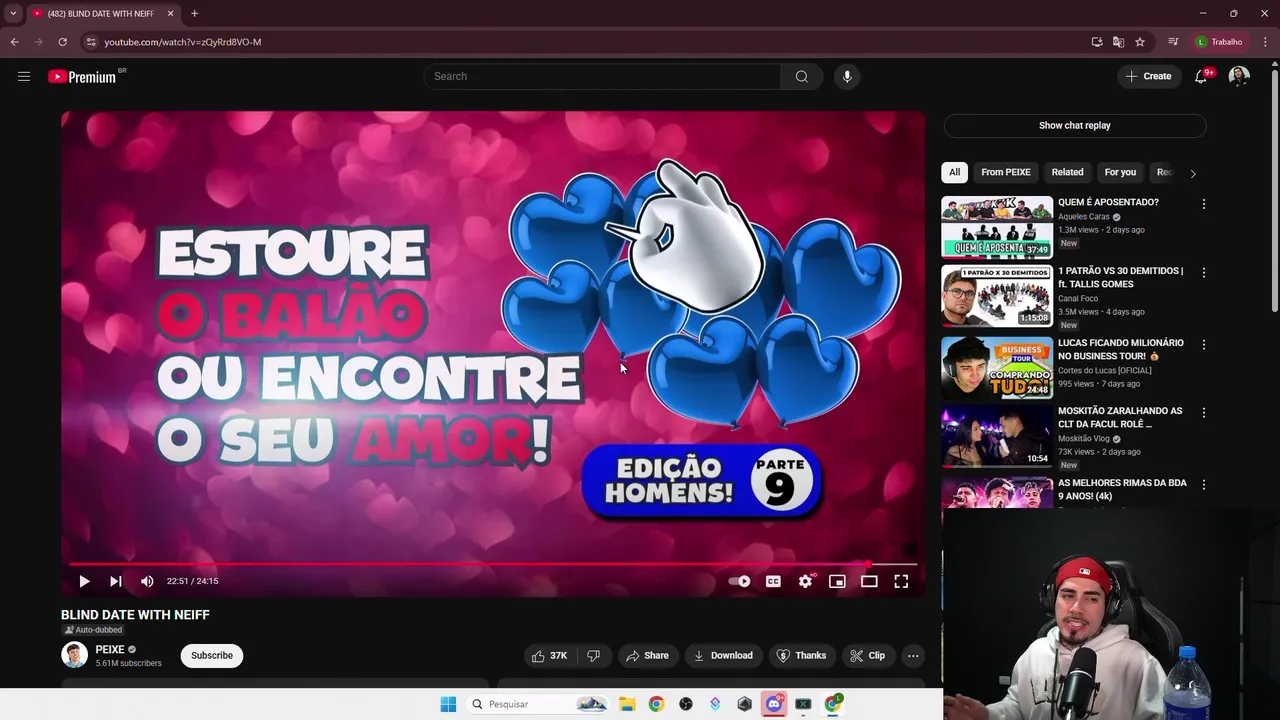Viewport: 1280px width, 720px height.
Task: Install app icon in address bar
Action: [x=1097, y=42]
